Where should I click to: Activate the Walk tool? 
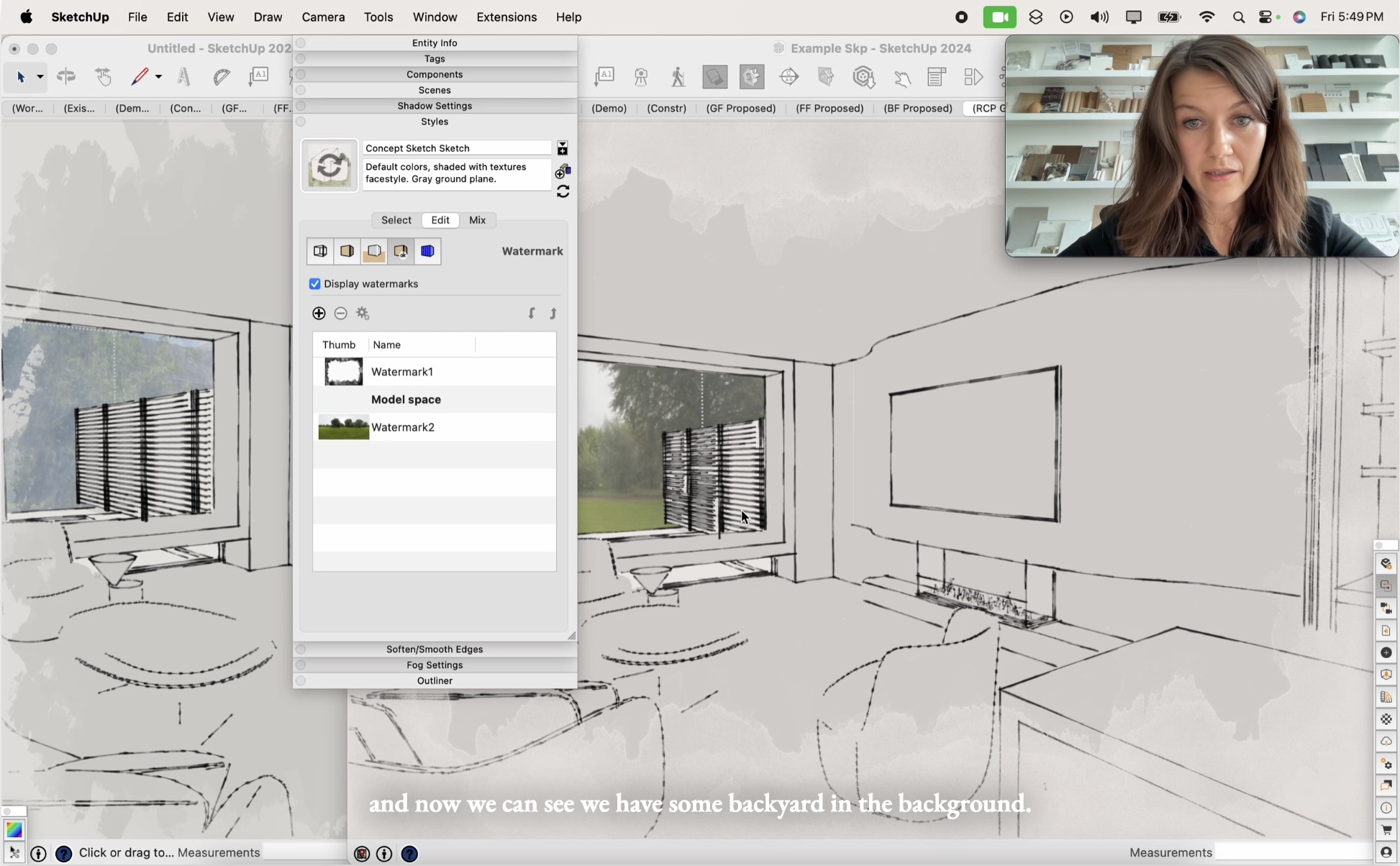click(678, 77)
